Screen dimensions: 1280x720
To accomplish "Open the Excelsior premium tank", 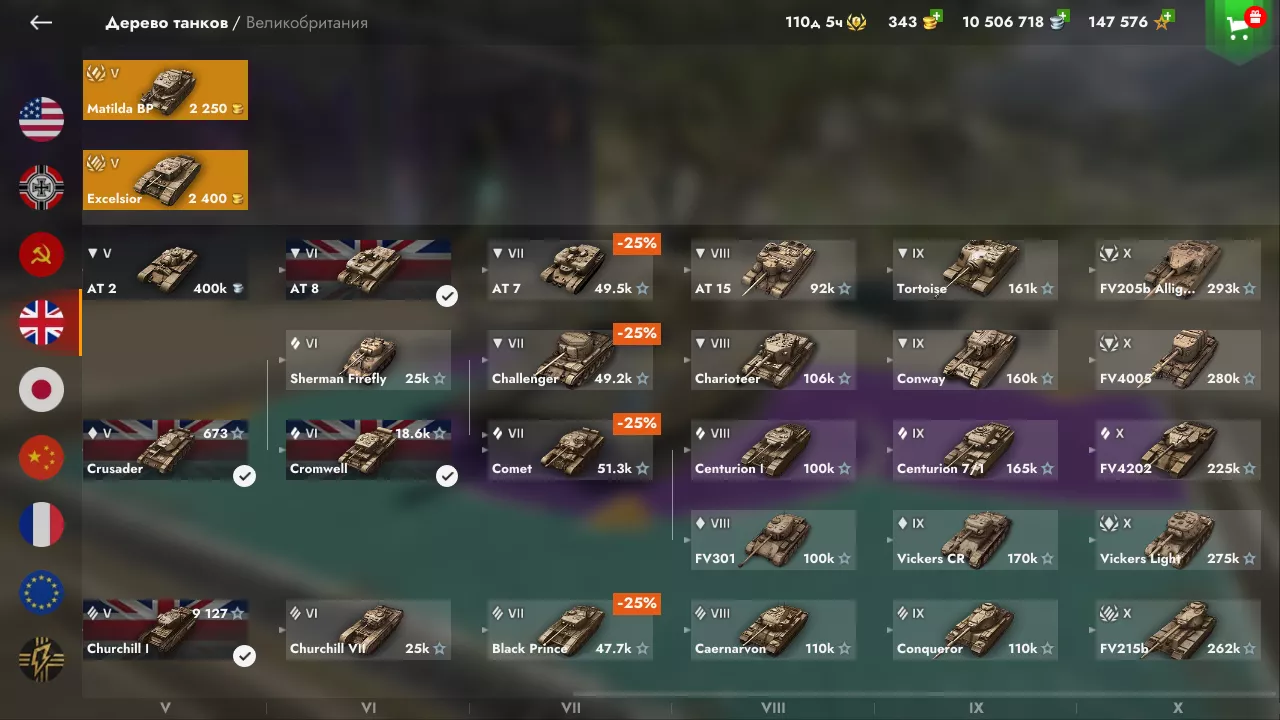I will tap(165, 180).
